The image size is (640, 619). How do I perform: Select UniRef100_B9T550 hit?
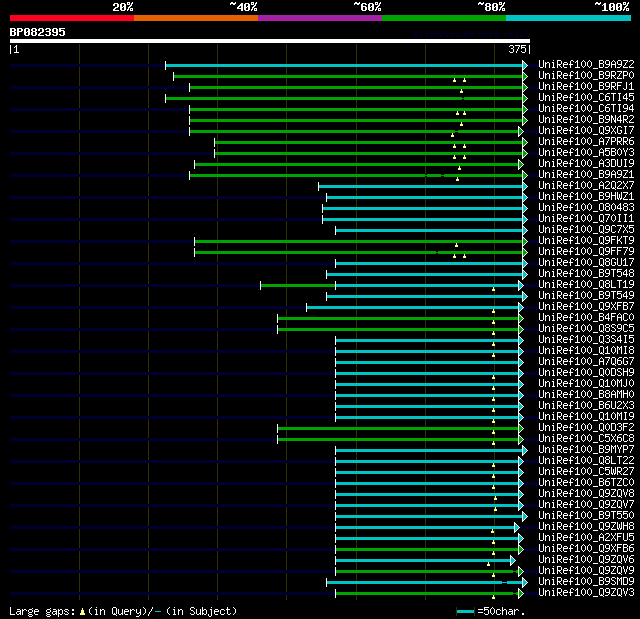point(586,516)
